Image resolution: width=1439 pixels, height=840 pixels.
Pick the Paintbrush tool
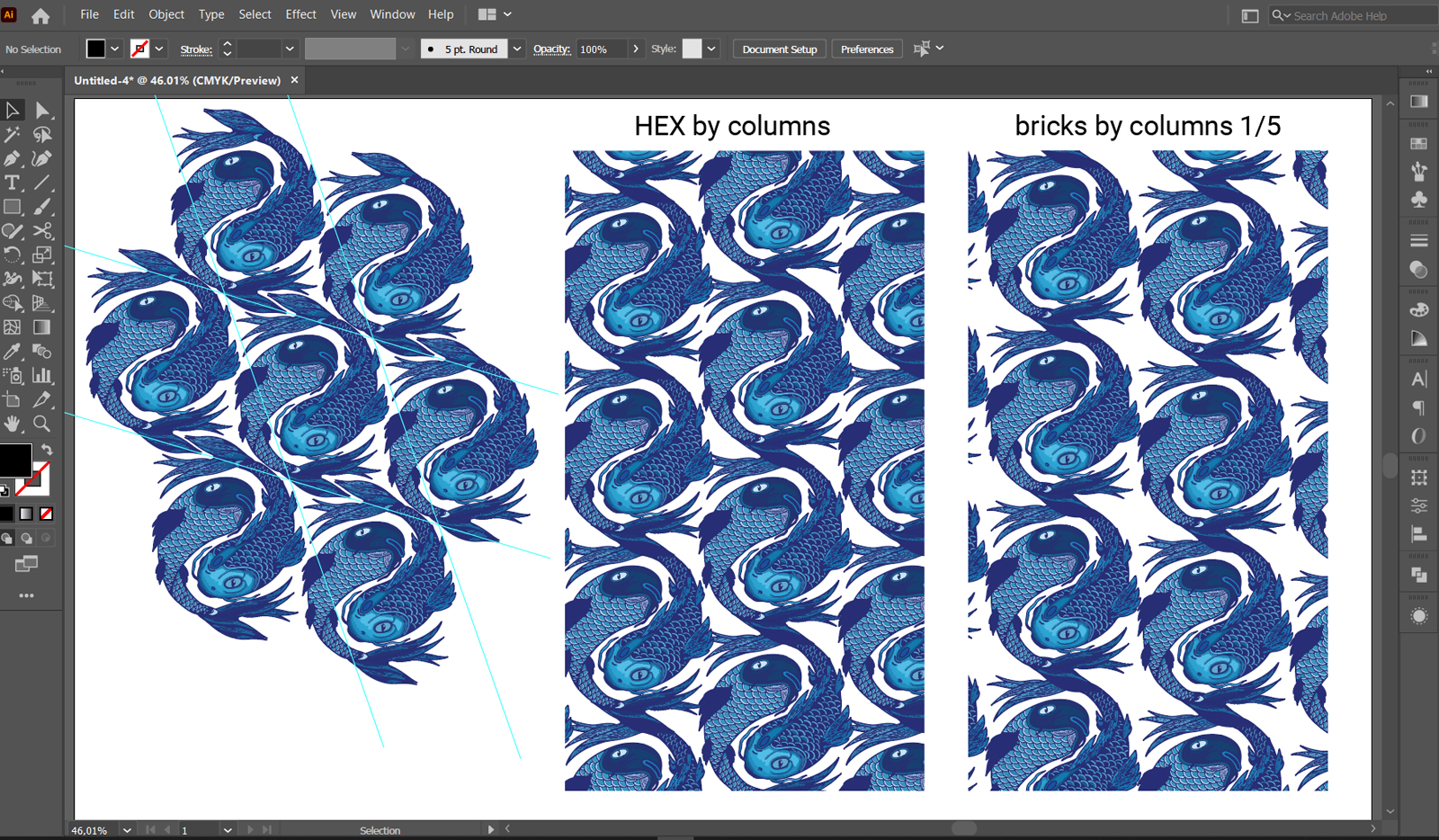click(42, 207)
